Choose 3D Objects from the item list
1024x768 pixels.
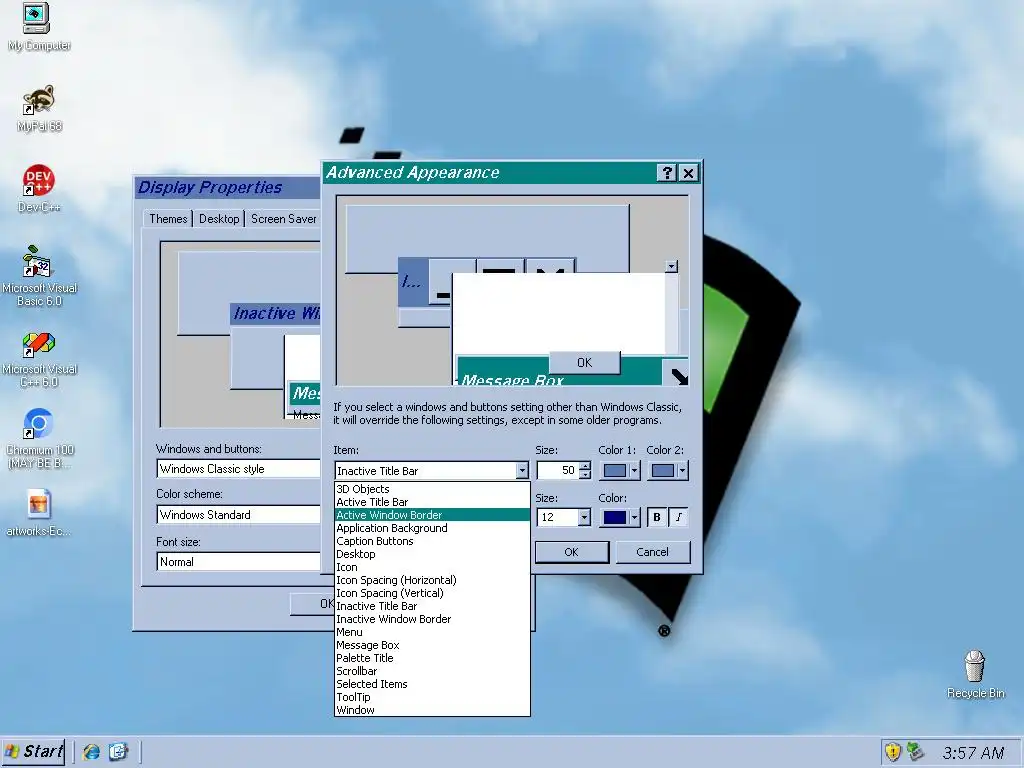pos(432,489)
